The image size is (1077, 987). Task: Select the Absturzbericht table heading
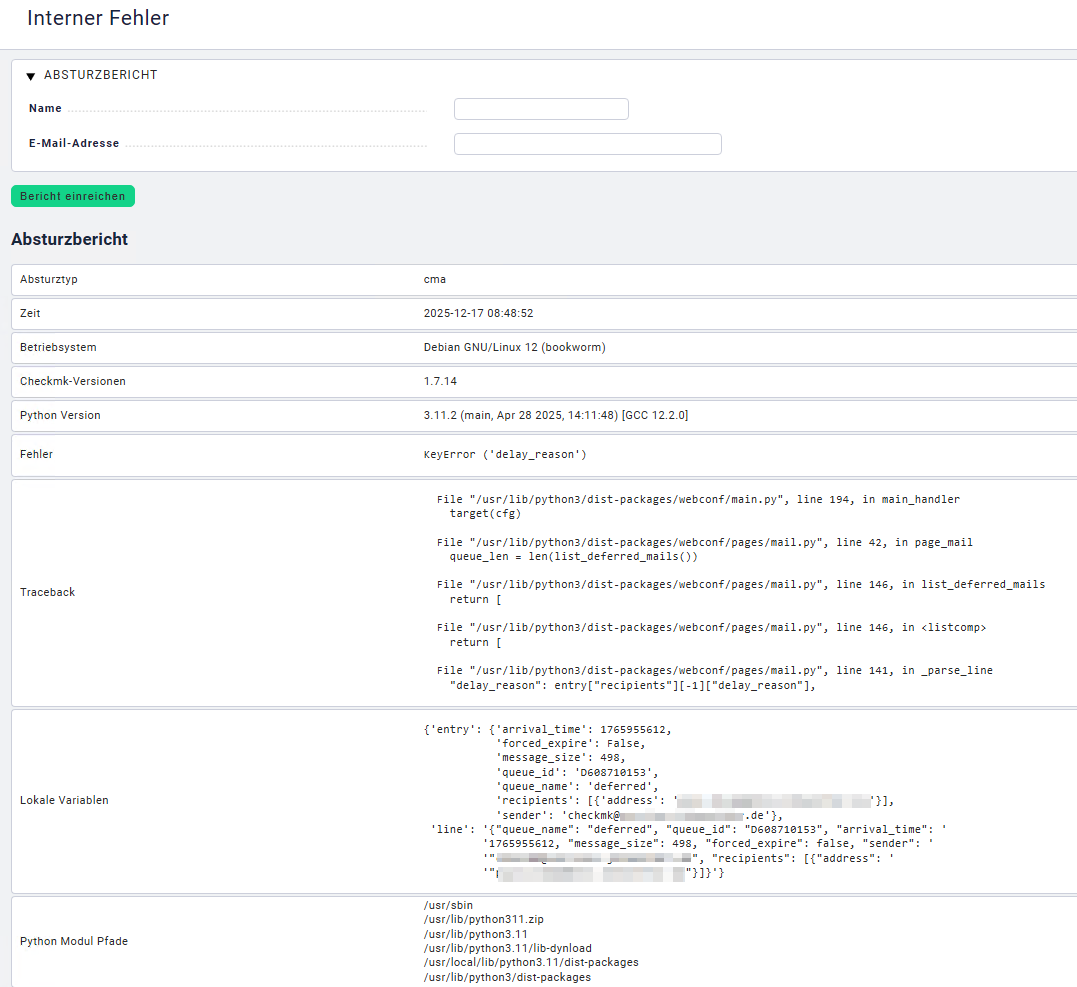(x=69, y=240)
